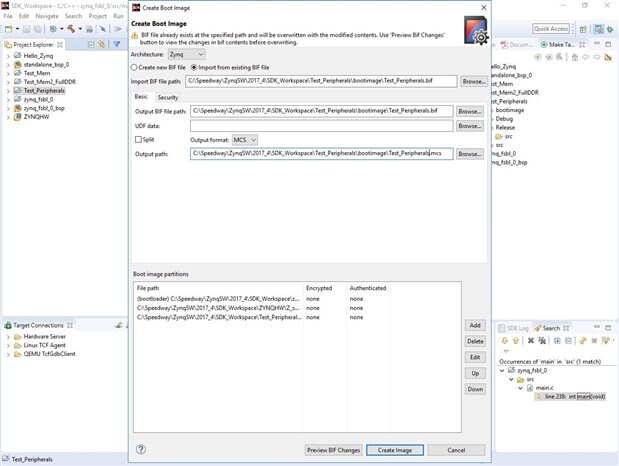Select the C/C++ perspective icon
The height and width of the screenshot is (466, 619).
[599, 29]
